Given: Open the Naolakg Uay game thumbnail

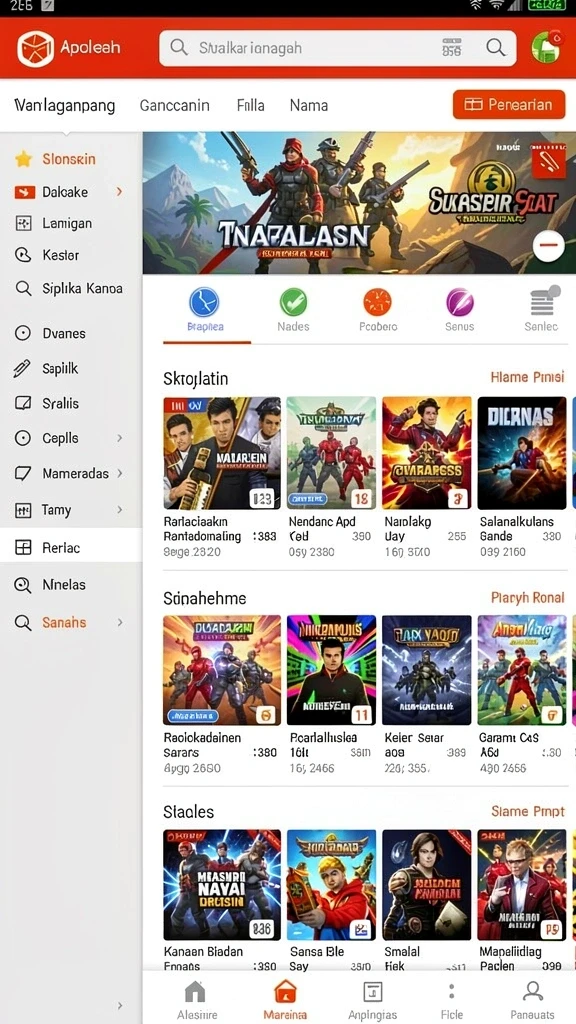Looking at the screenshot, I should (426, 453).
